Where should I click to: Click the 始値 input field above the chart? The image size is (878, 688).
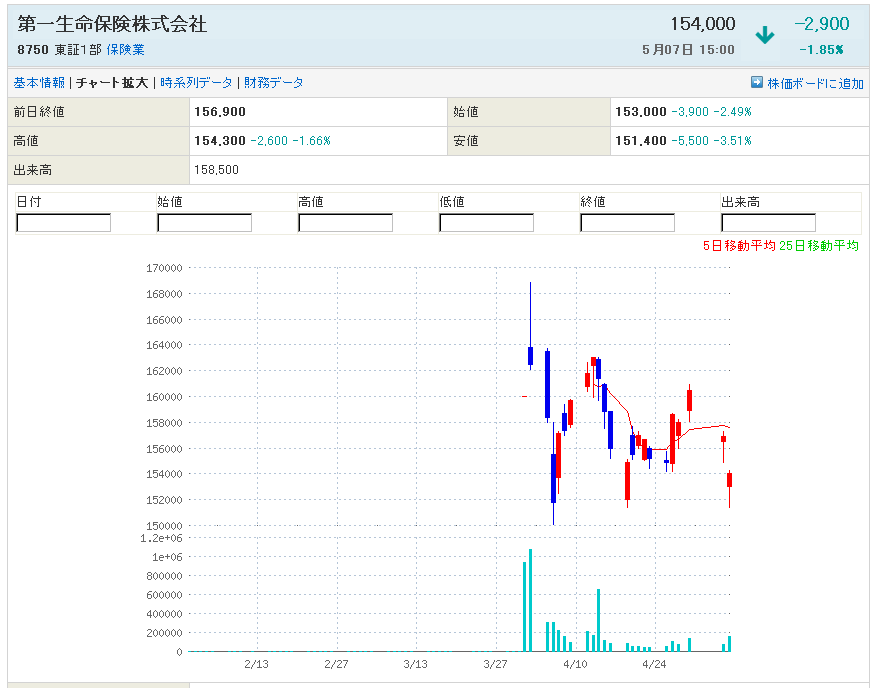click(204, 223)
